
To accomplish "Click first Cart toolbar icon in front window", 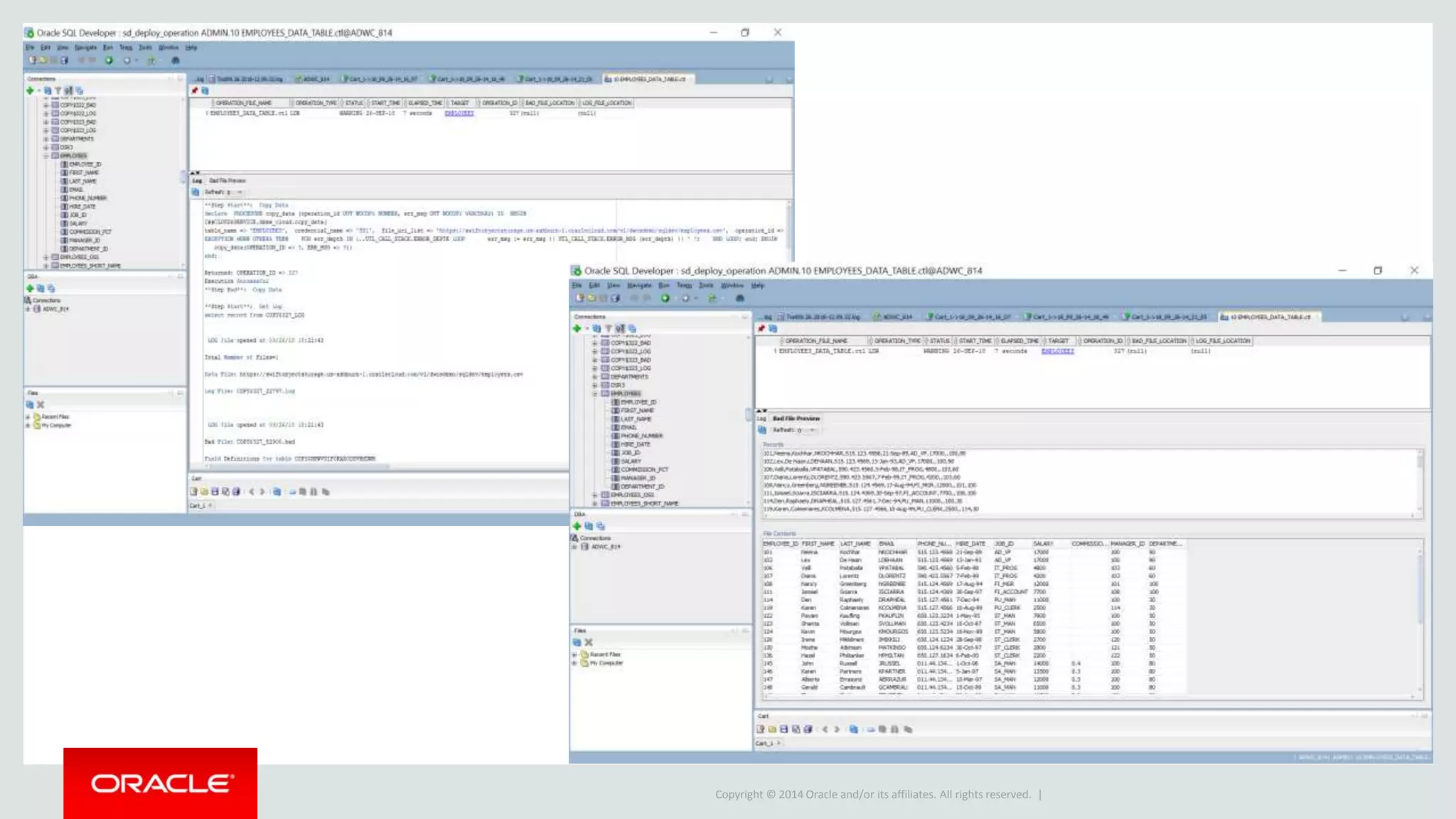I will (x=761, y=729).
